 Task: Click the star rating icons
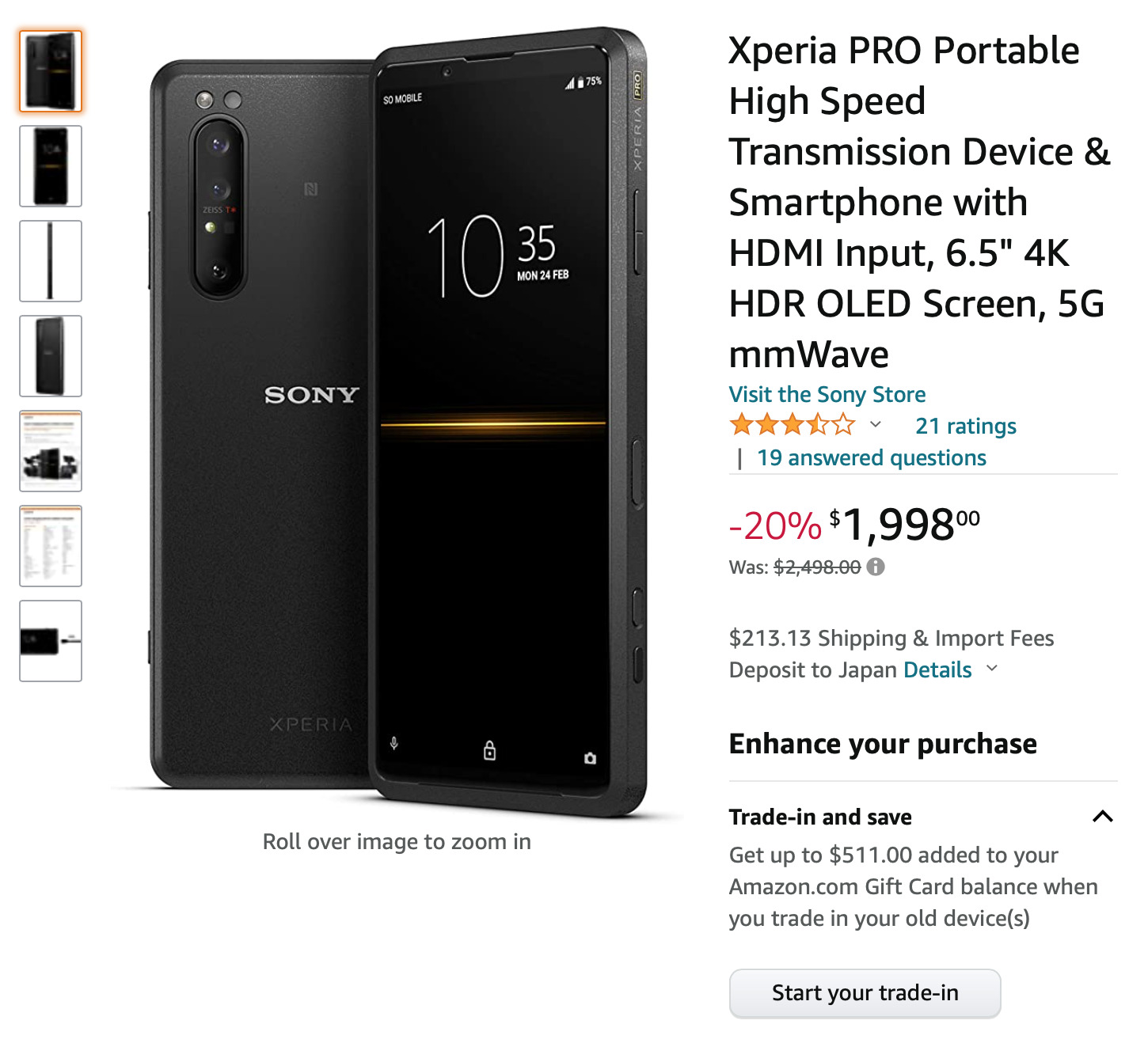click(x=793, y=425)
